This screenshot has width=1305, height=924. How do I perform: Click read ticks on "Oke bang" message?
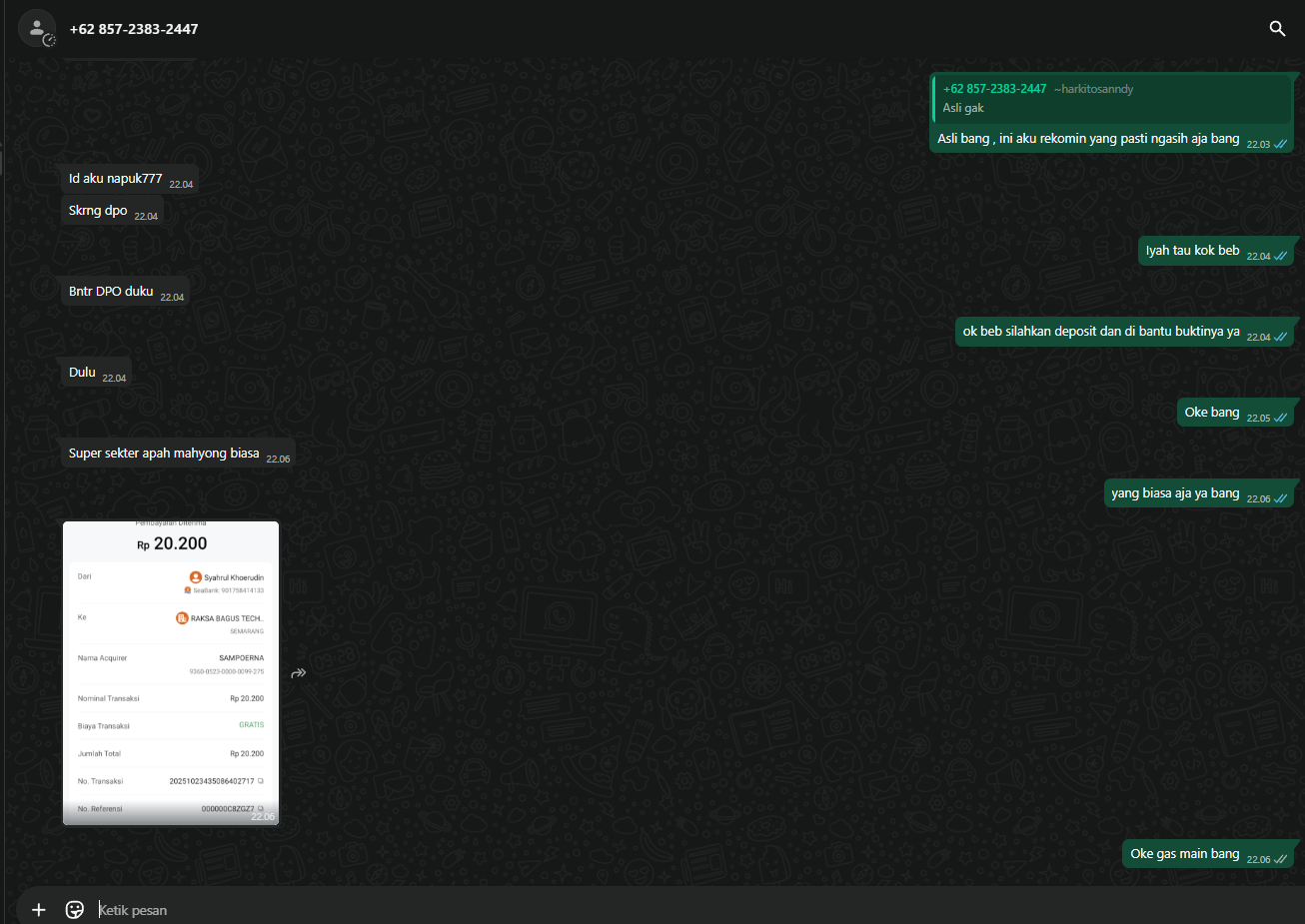1280,418
